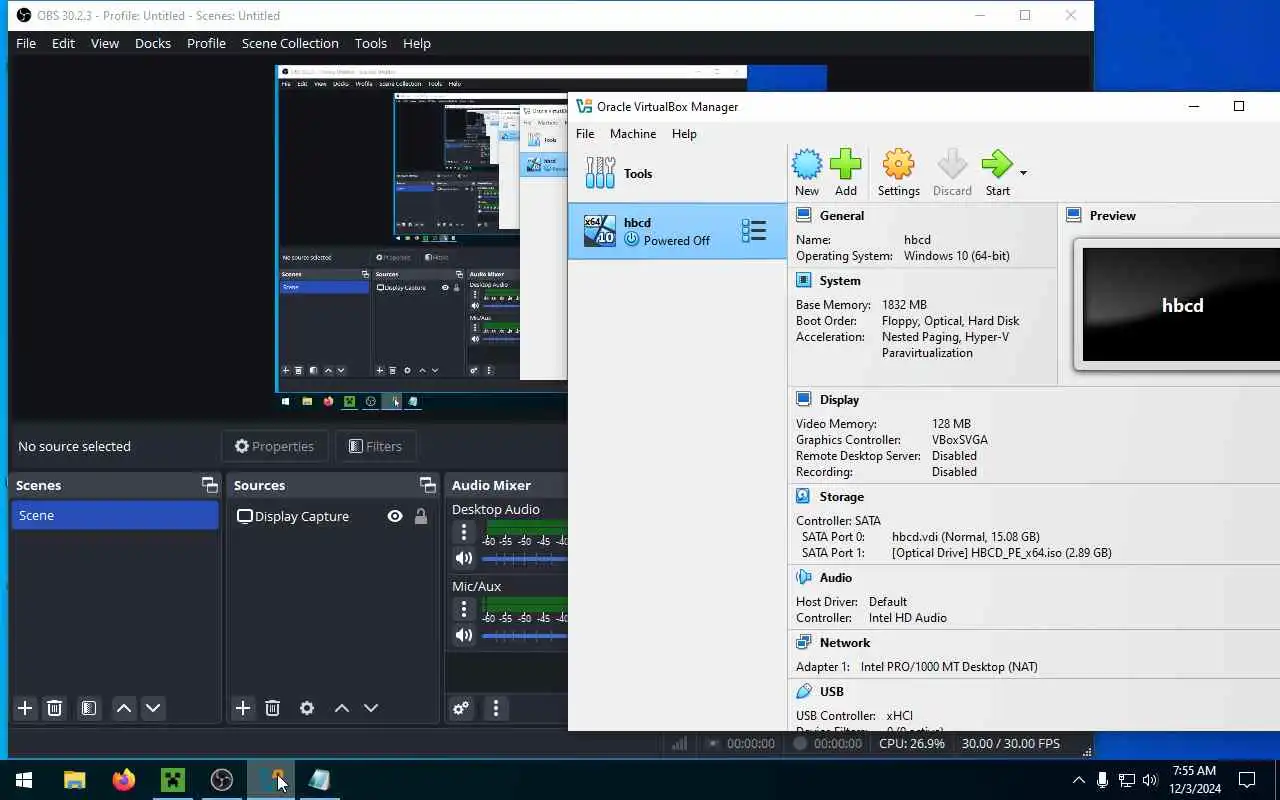The height and width of the screenshot is (800, 1280).
Task: Open VirtualBox Machine menu
Action: point(633,133)
